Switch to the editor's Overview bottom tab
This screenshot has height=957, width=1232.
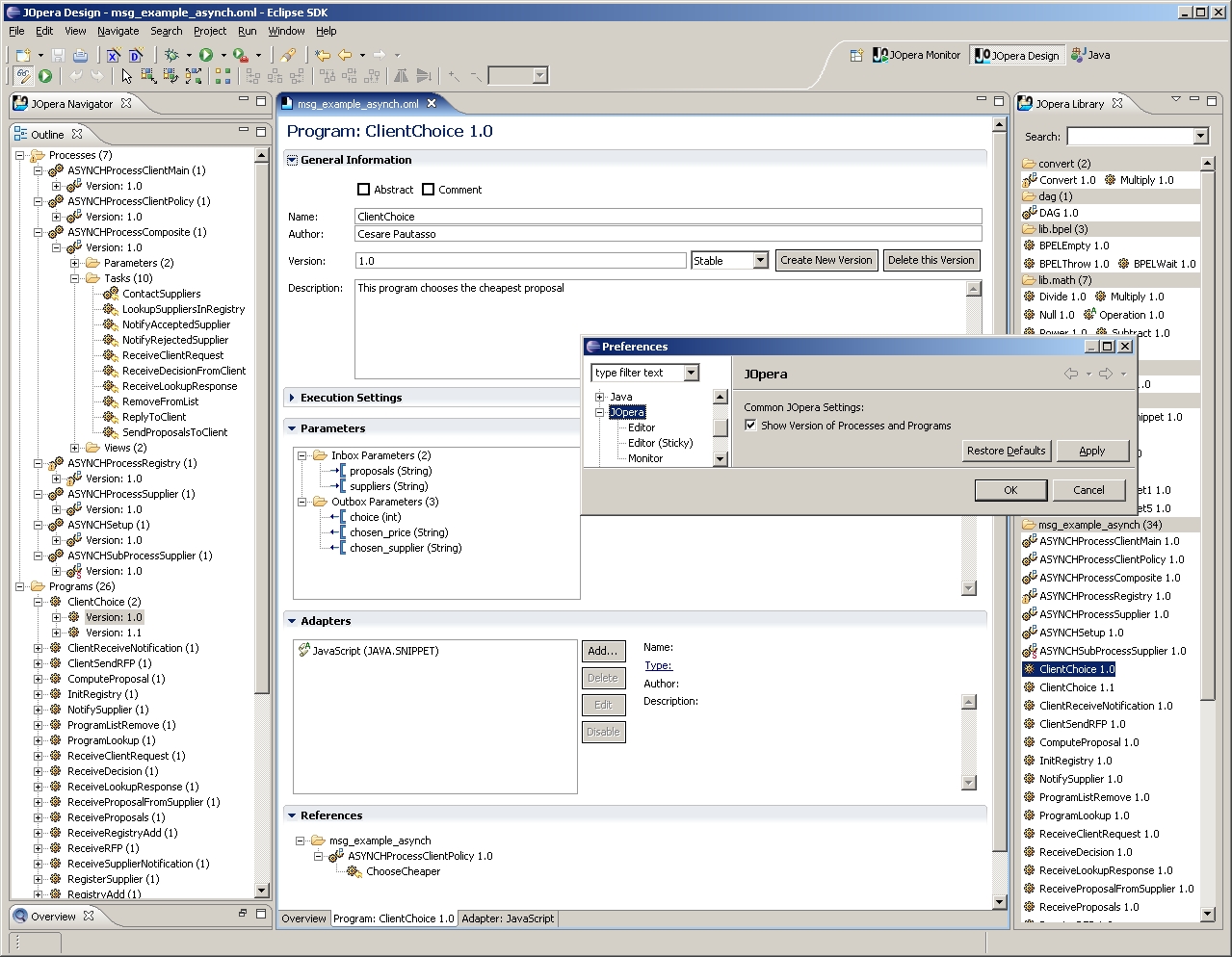tap(303, 918)
